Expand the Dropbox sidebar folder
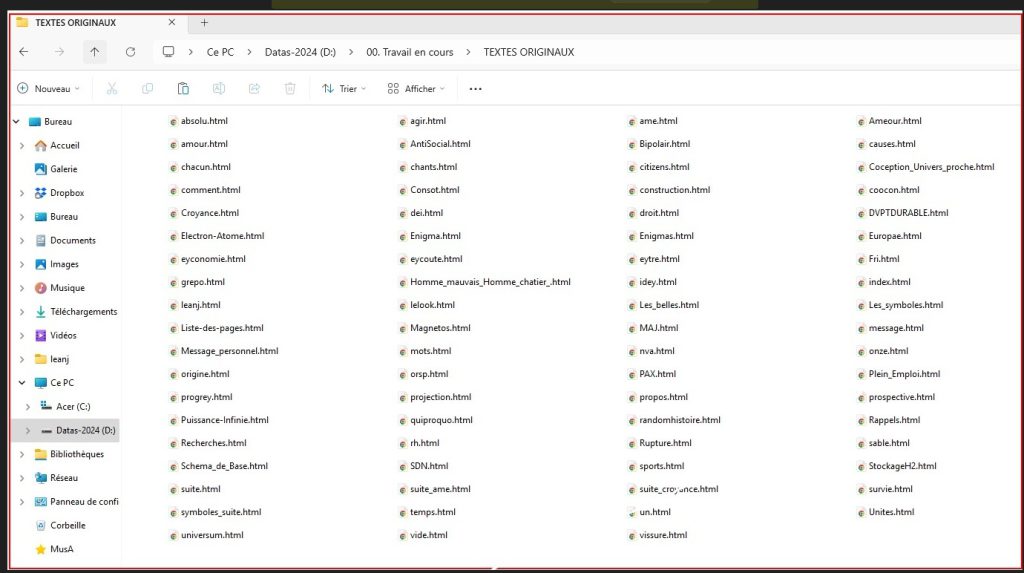The image size is (1024, 573). 22,193
